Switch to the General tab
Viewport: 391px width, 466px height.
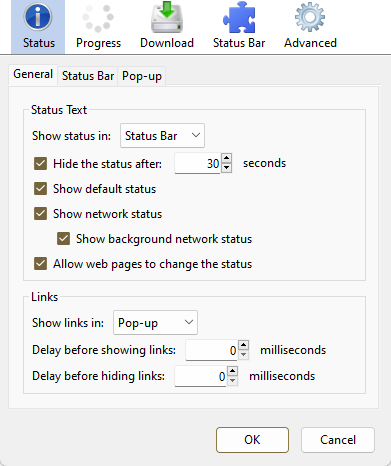(x=33, y=74)
